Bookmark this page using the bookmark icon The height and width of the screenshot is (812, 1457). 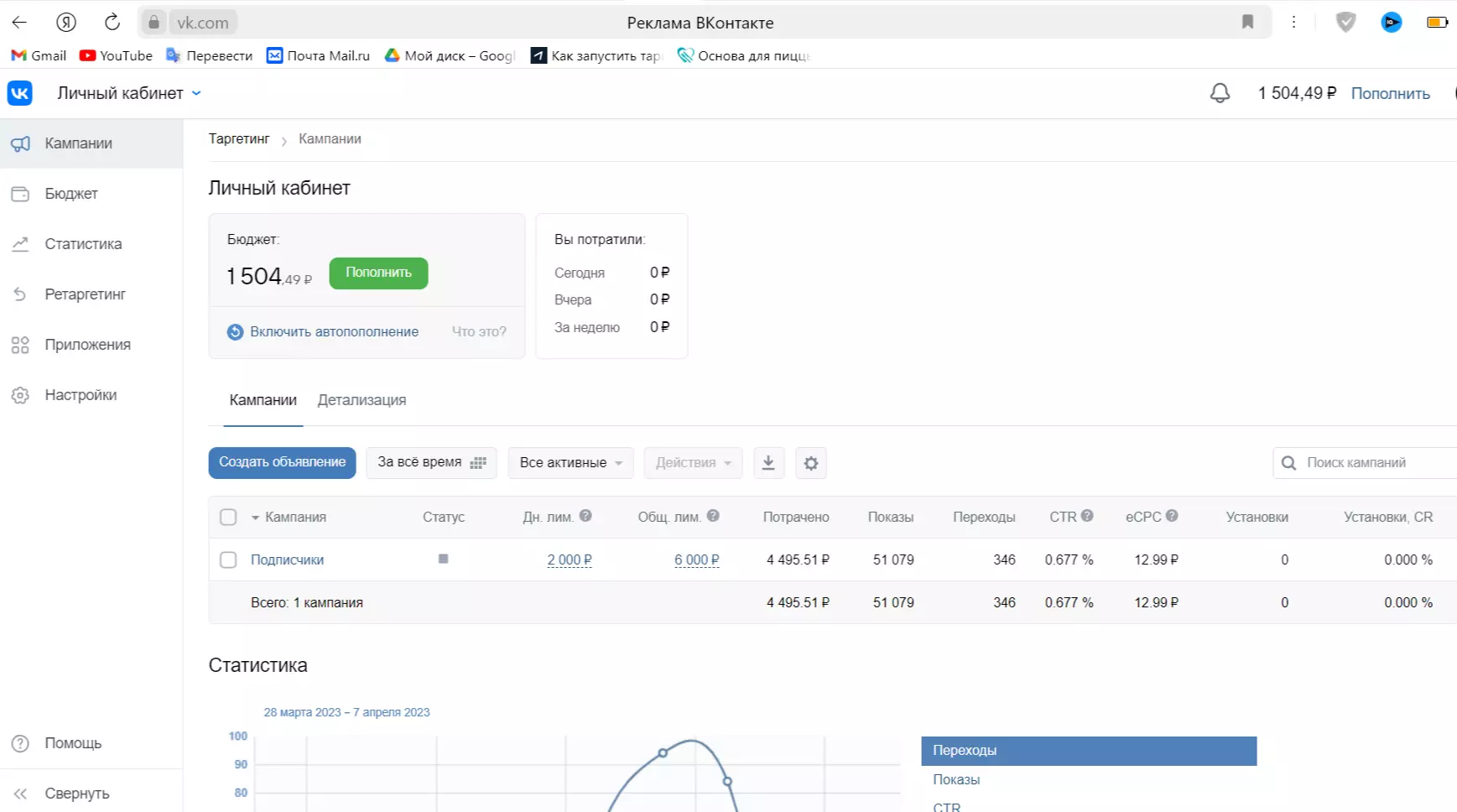pos(1247,23)
